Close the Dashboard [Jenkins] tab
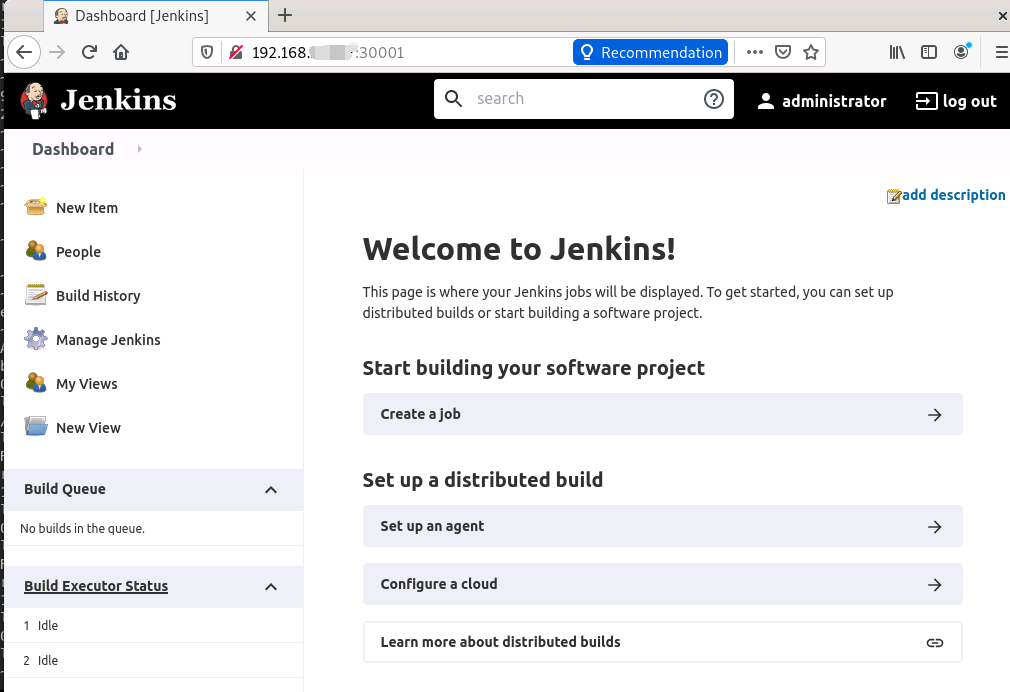Screen dimensions: 1010x692 click(251, 16)
